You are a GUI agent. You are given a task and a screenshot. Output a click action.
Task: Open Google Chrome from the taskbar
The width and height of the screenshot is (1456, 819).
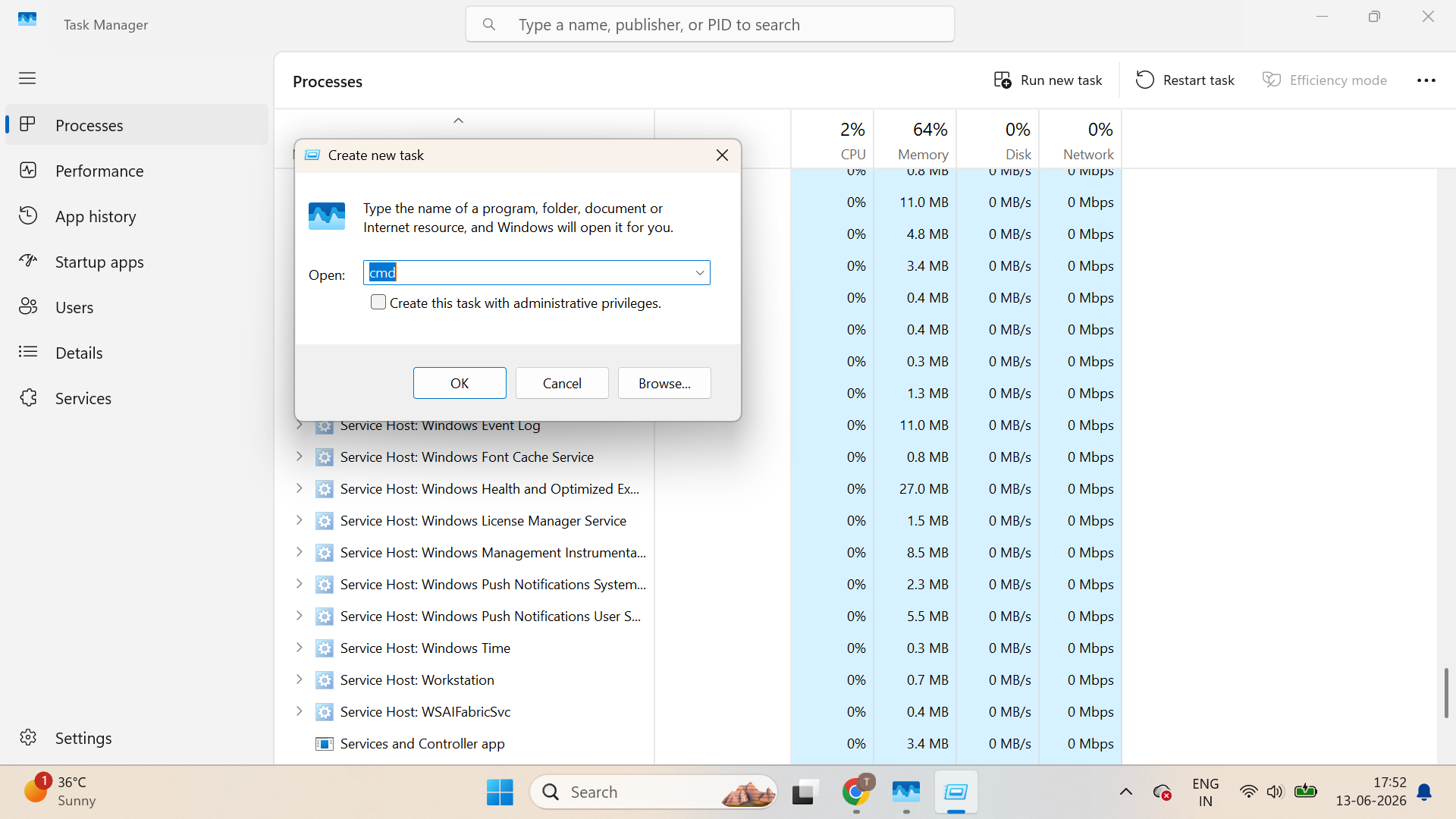pos(856,792)
